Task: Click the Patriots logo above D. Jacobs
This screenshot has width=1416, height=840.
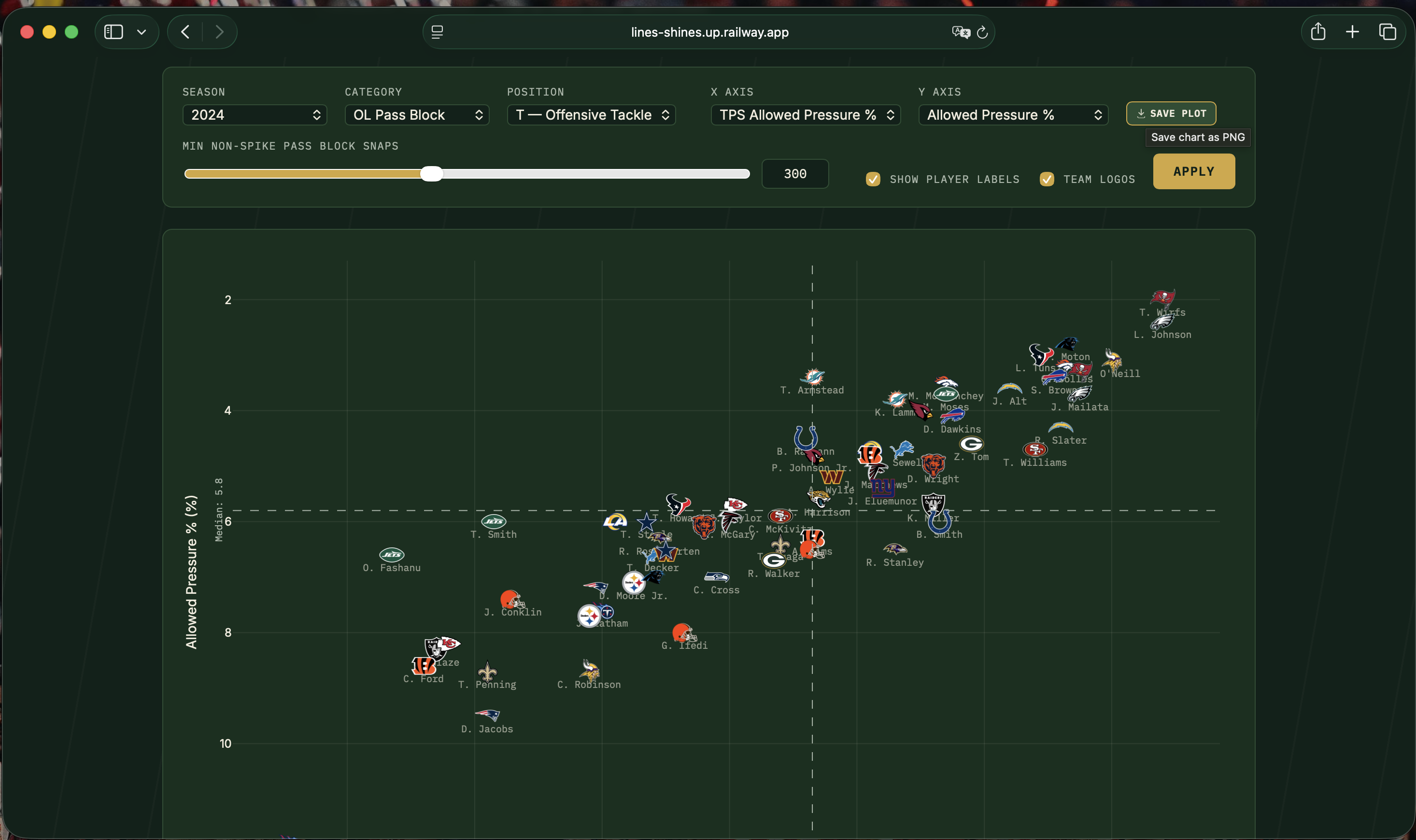Action: 487,715
